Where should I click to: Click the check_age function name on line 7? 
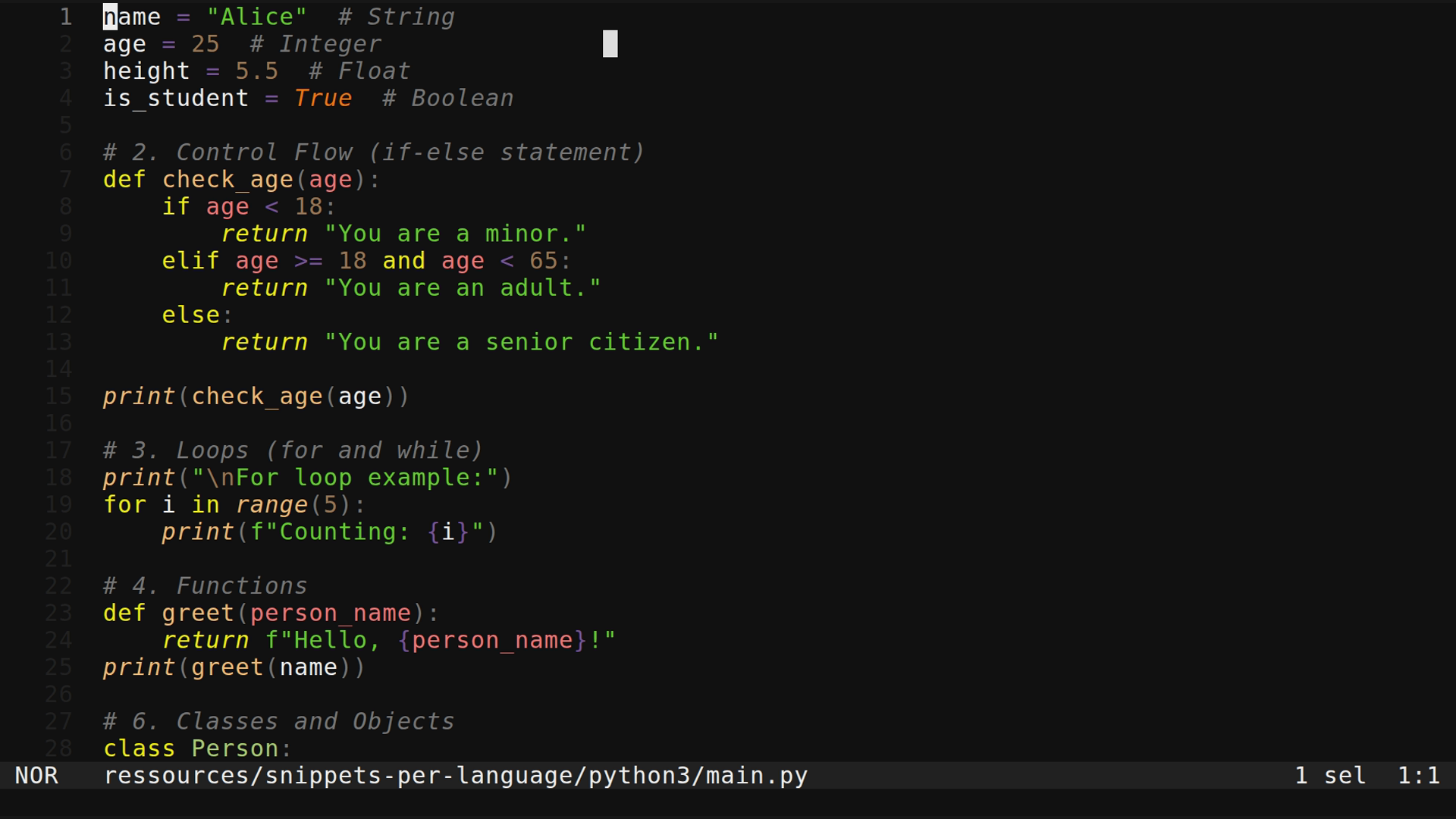point(228,180)
